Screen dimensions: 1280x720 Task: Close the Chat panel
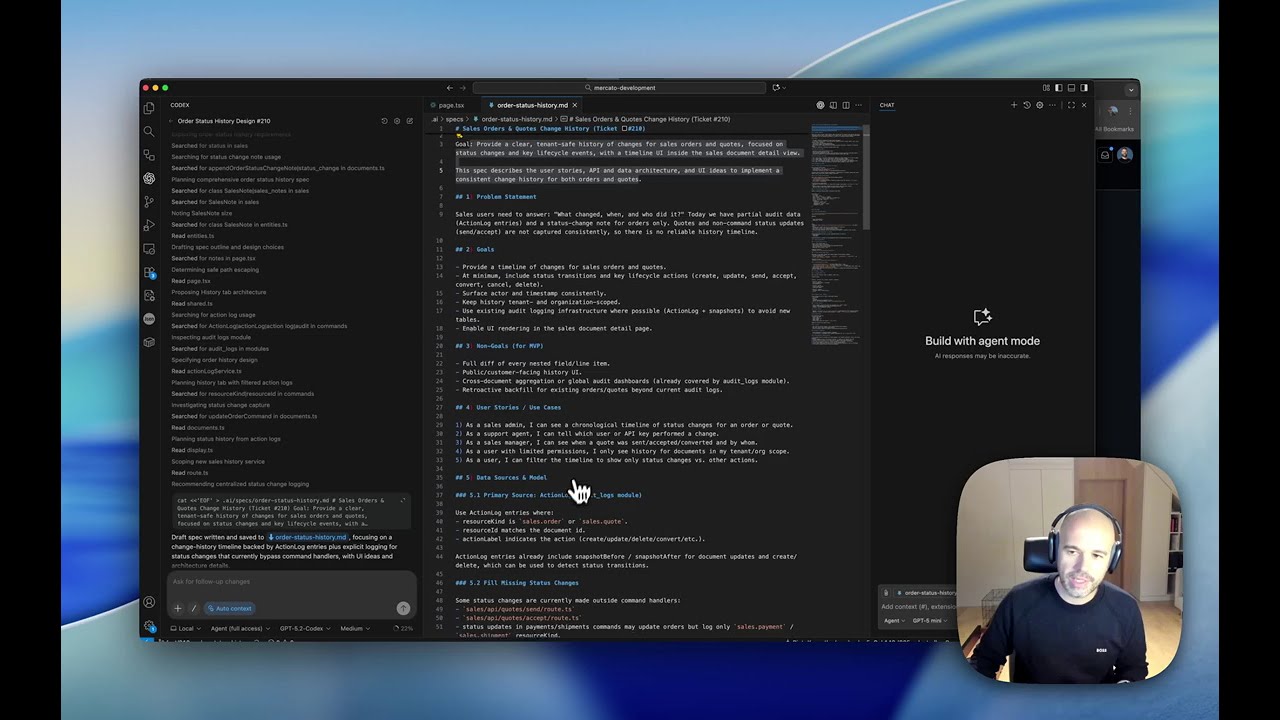[1084, 105]
